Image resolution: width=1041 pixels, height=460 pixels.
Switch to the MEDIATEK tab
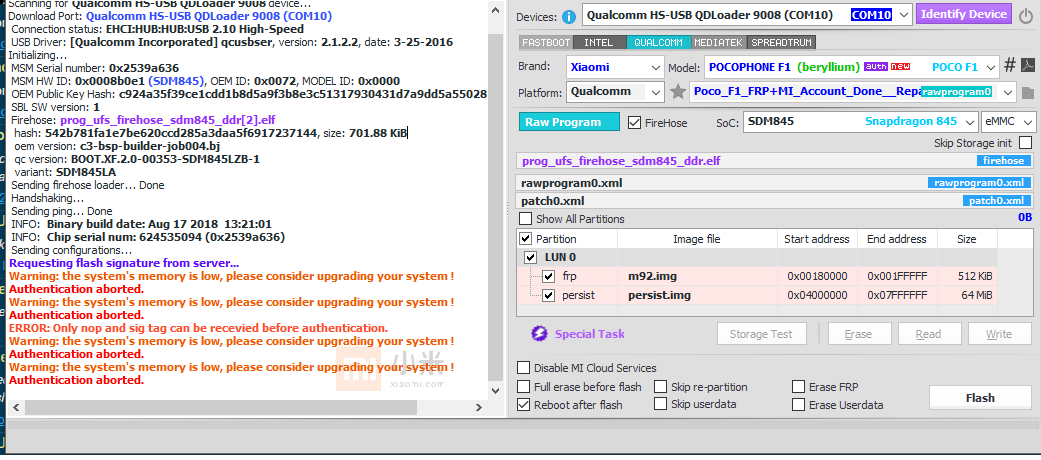[719, 42]
